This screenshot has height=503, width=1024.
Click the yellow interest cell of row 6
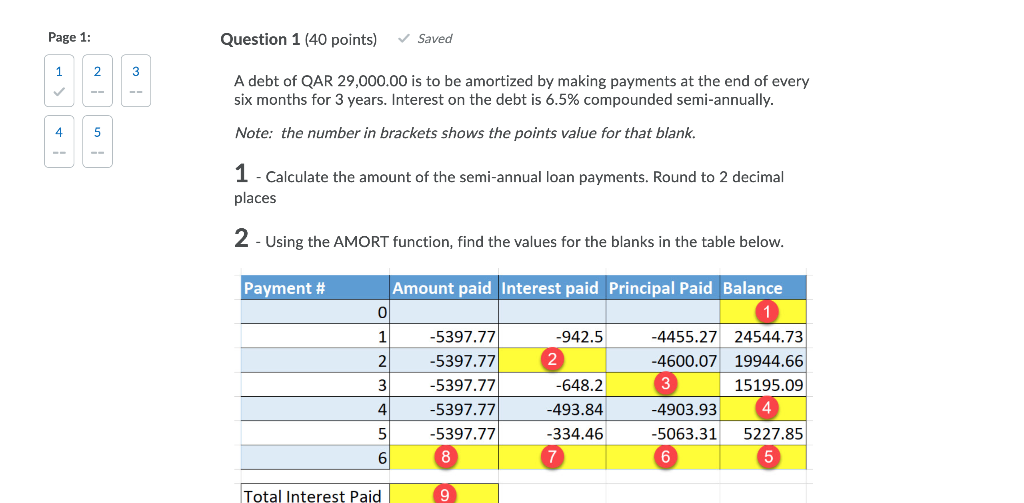552,458
